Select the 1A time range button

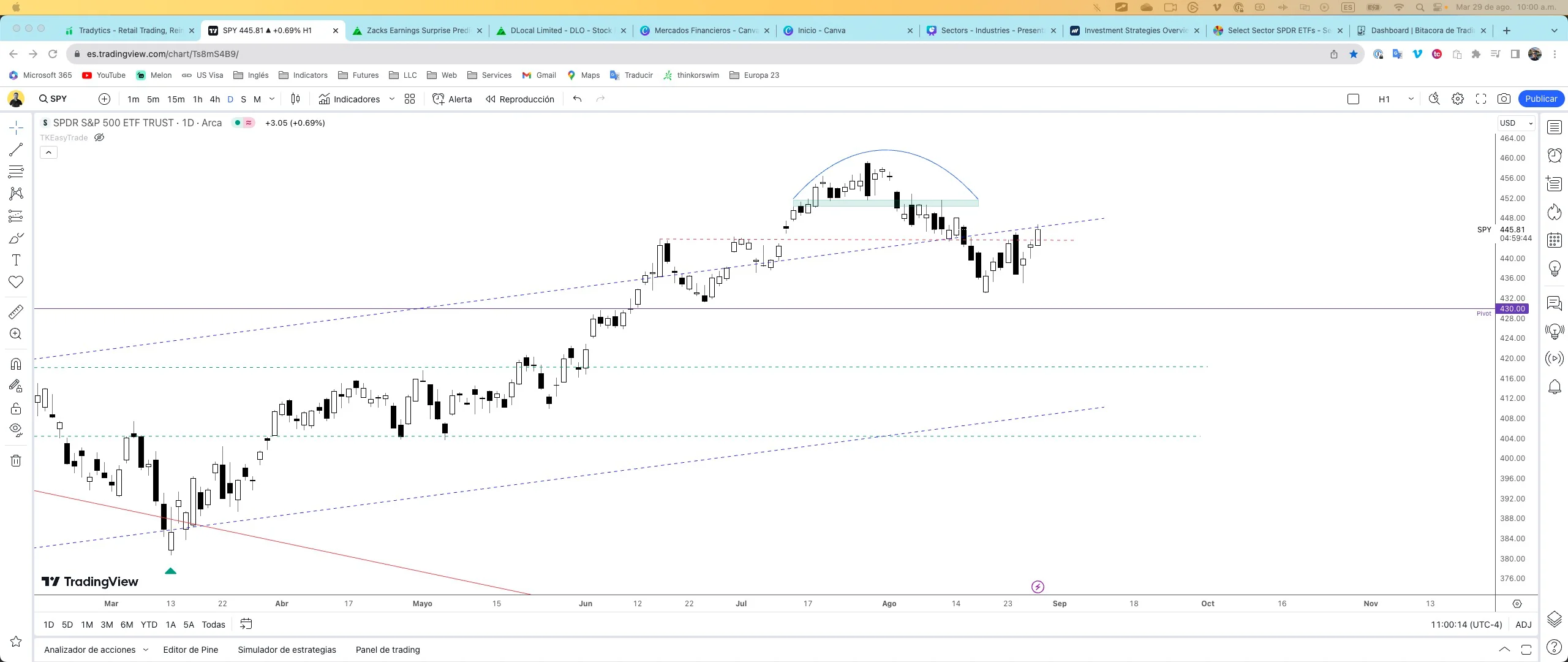point(170,624)
